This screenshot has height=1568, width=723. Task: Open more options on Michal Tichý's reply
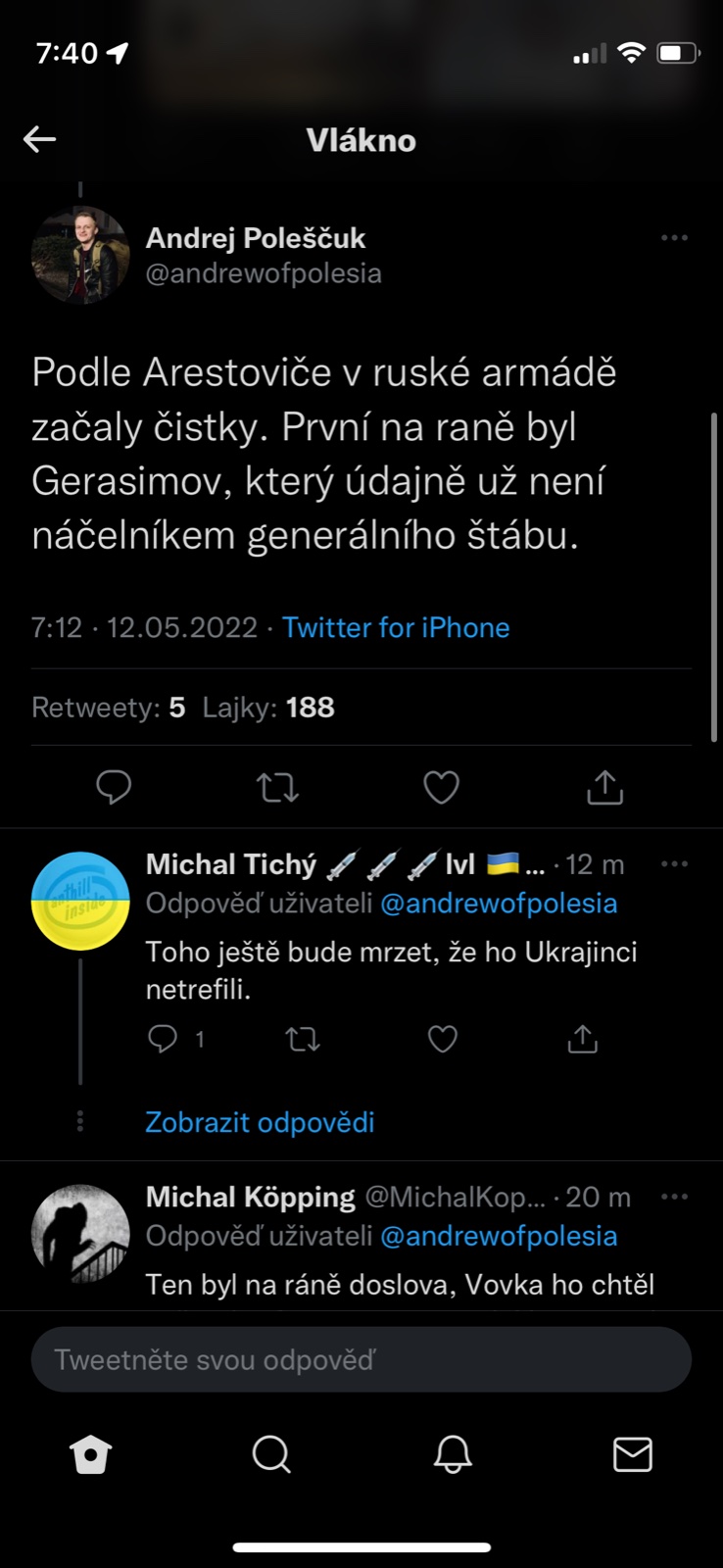[x=674, y=864]
